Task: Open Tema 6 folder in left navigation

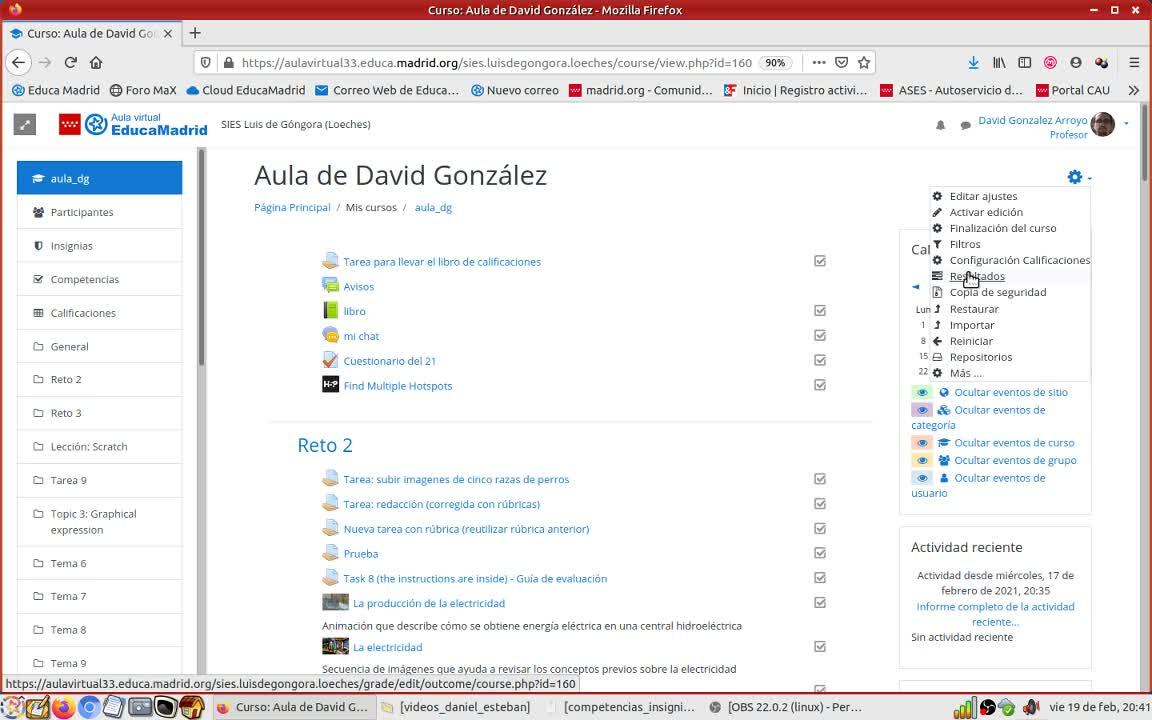Action: coord(99,564)
